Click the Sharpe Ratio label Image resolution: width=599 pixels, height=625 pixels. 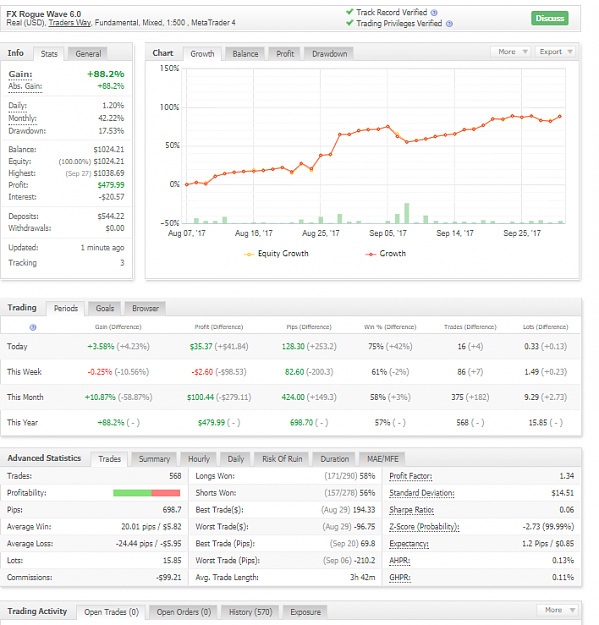pyautogui.click(x=411, y=510)
